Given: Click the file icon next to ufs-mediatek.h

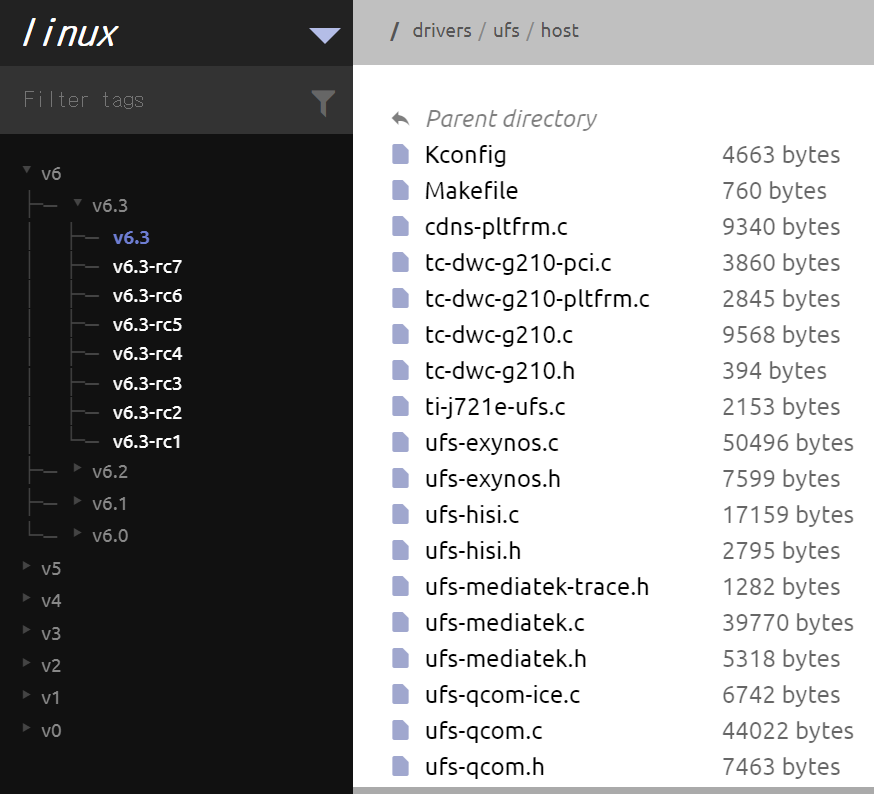Looking at the screenshot, I should point(400,658).
